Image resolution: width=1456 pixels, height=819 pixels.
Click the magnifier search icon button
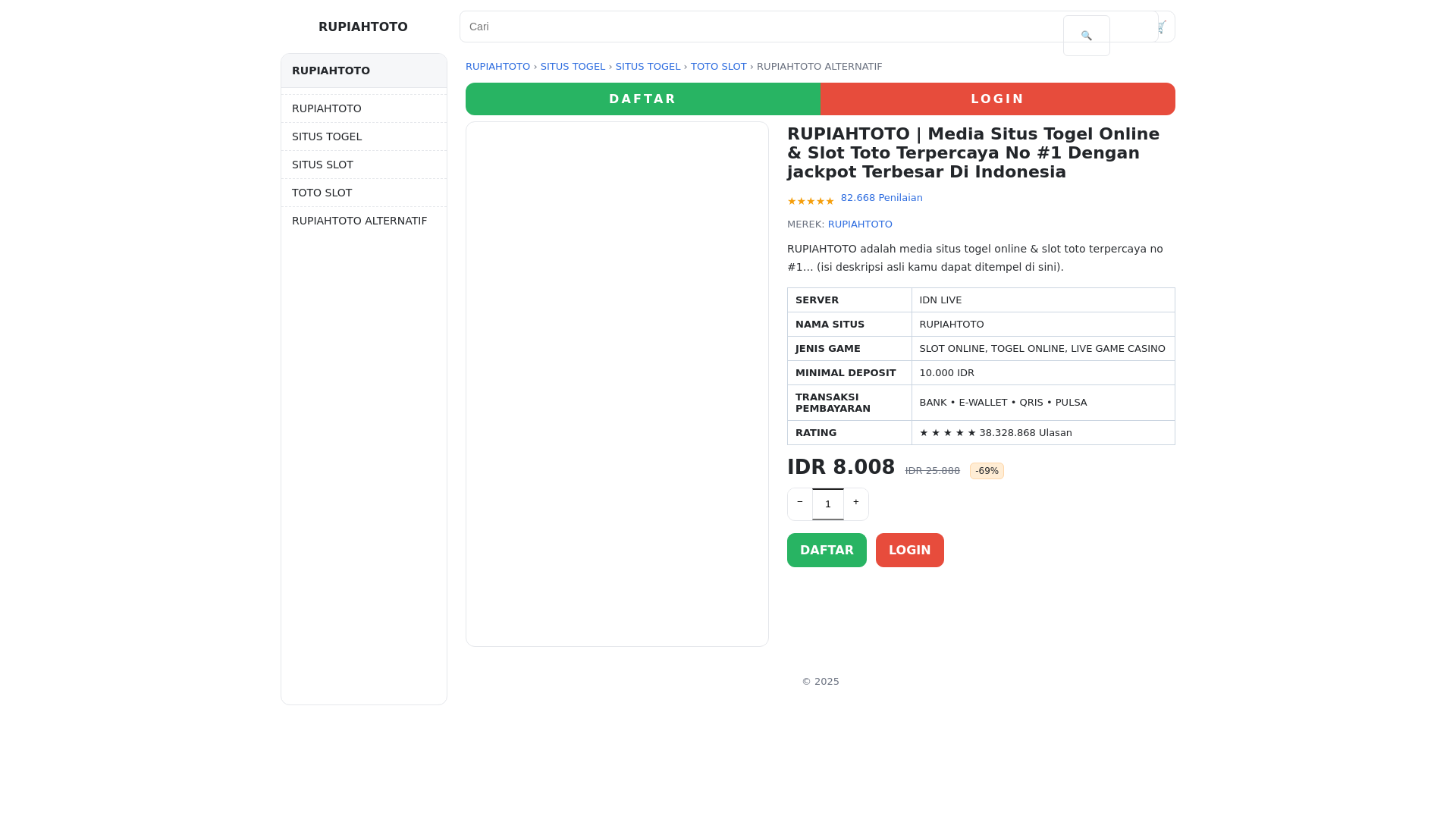(x=1086, y=36)
